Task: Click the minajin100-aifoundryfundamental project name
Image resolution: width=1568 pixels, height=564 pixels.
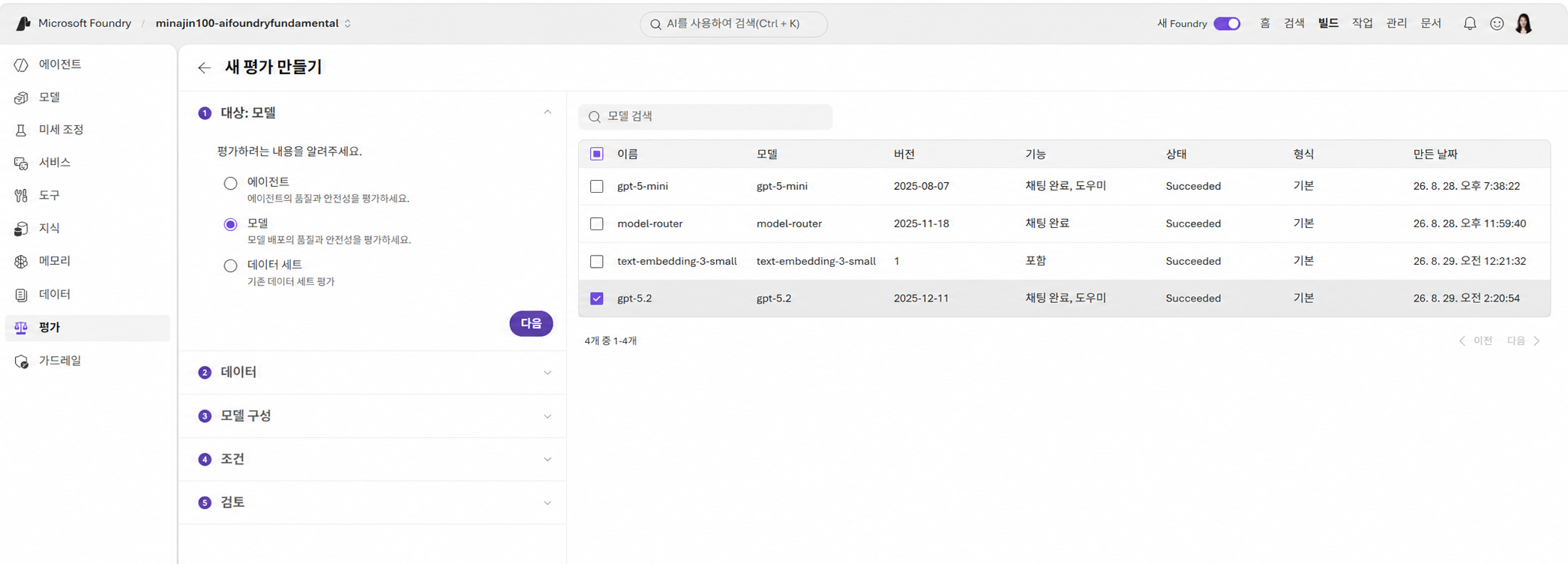Action: [247, 23]
